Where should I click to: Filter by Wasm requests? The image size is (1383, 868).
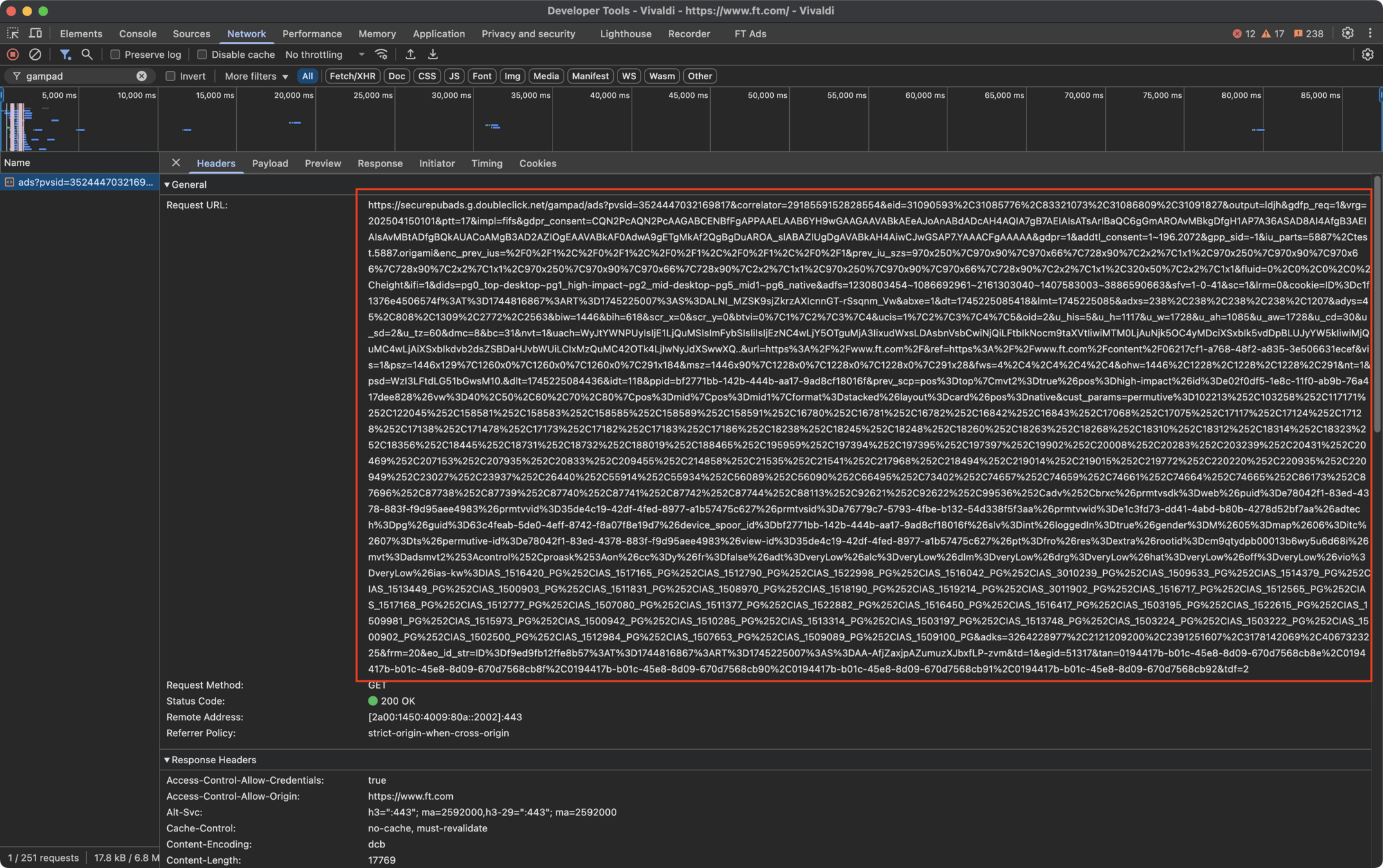[661, 76]
